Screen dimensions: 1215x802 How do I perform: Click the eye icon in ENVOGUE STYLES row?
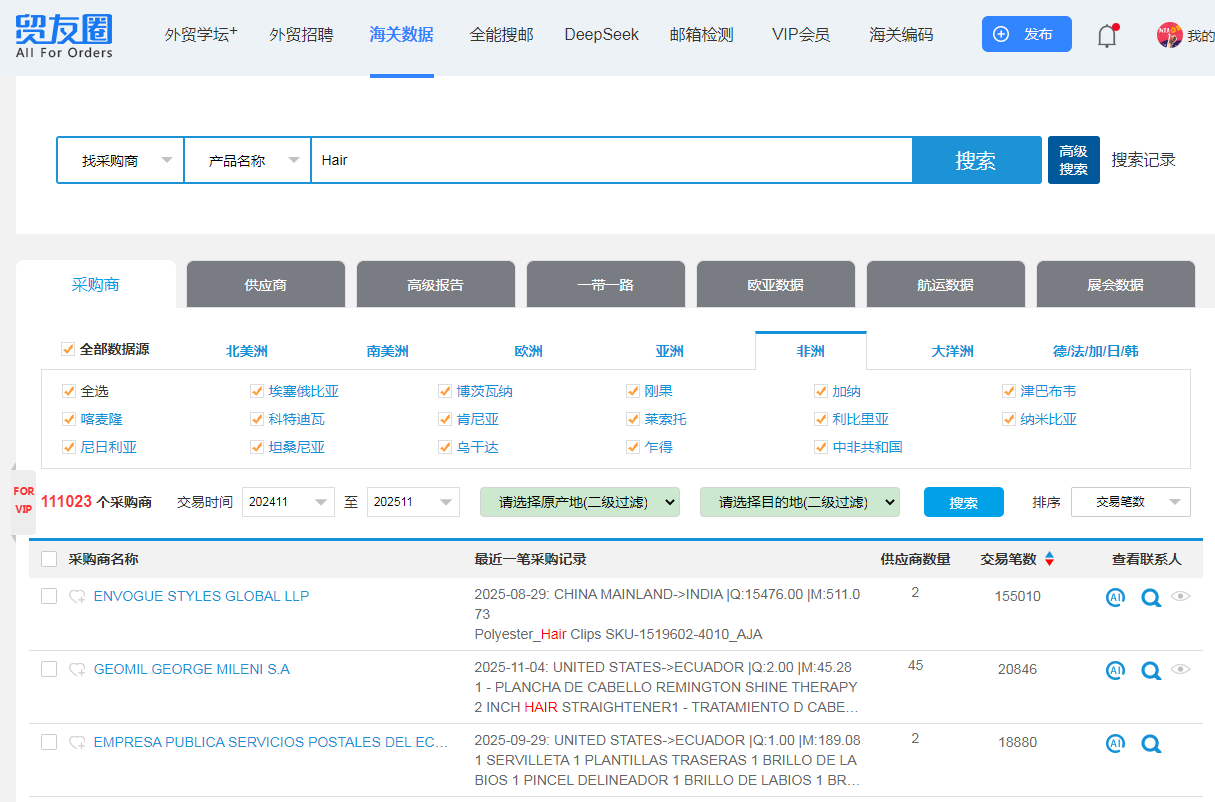coord(1181,597)
